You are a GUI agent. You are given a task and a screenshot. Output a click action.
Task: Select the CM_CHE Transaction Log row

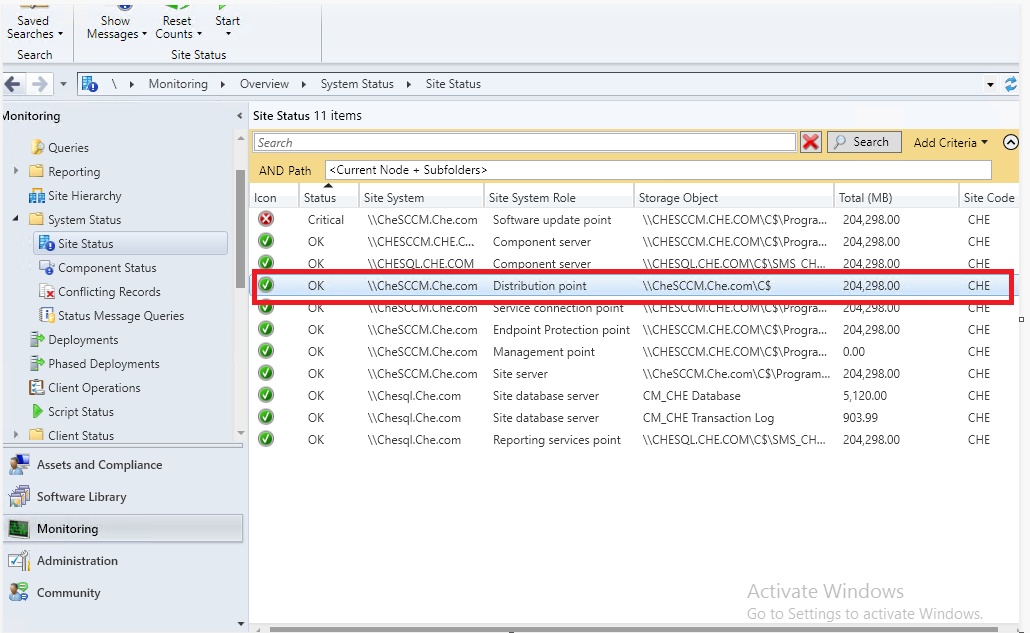point(635,418)
